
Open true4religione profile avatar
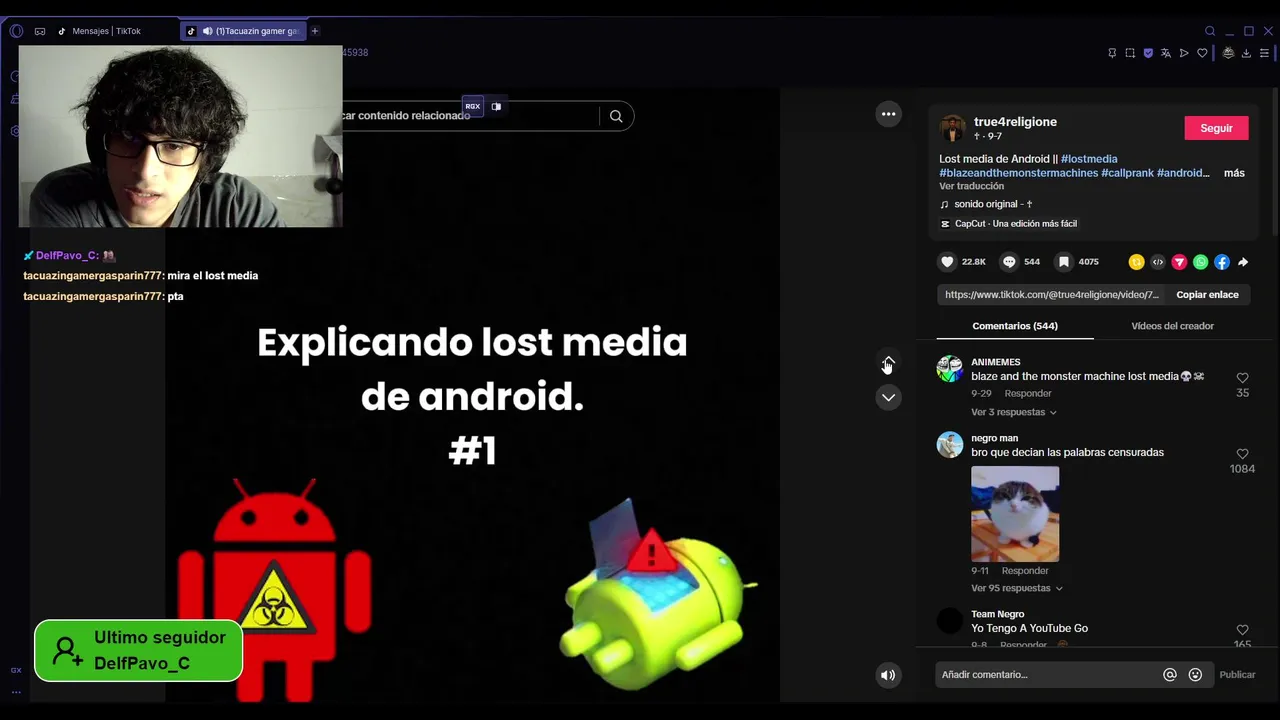tap(953, 128)
